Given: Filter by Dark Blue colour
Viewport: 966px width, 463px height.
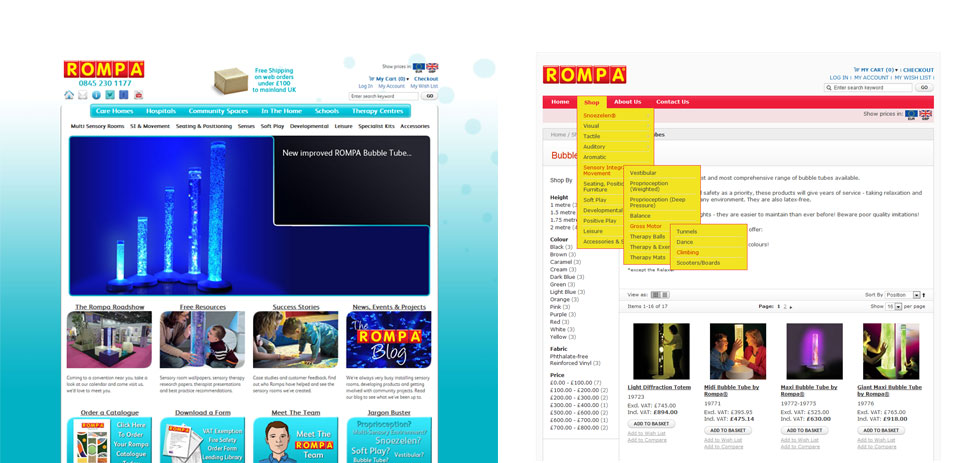Looking at the screenshot, I should tap(562, 277).
